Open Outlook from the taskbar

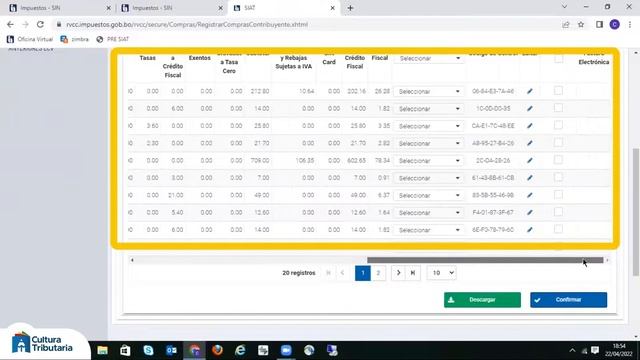(x=171, y=350)
